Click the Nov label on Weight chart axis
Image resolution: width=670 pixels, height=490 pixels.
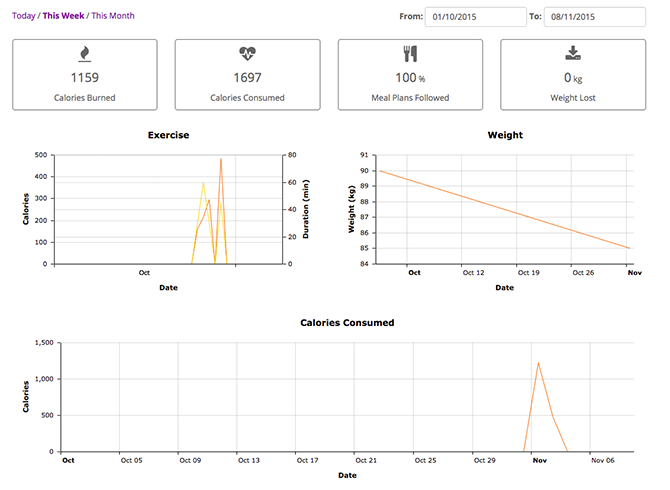coord(634,273)
